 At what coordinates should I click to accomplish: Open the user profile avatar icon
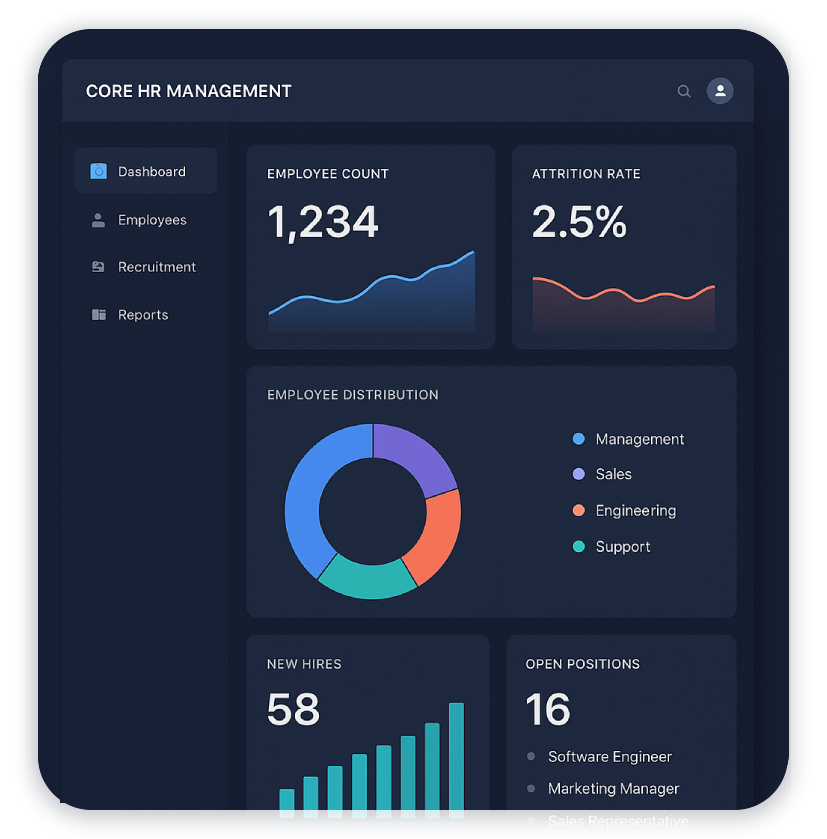(720, 91)
